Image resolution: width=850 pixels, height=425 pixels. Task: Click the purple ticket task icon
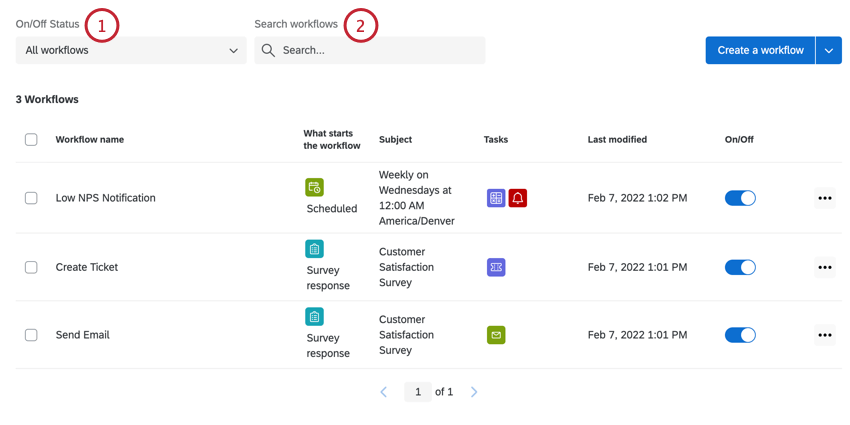pos(496,267)
